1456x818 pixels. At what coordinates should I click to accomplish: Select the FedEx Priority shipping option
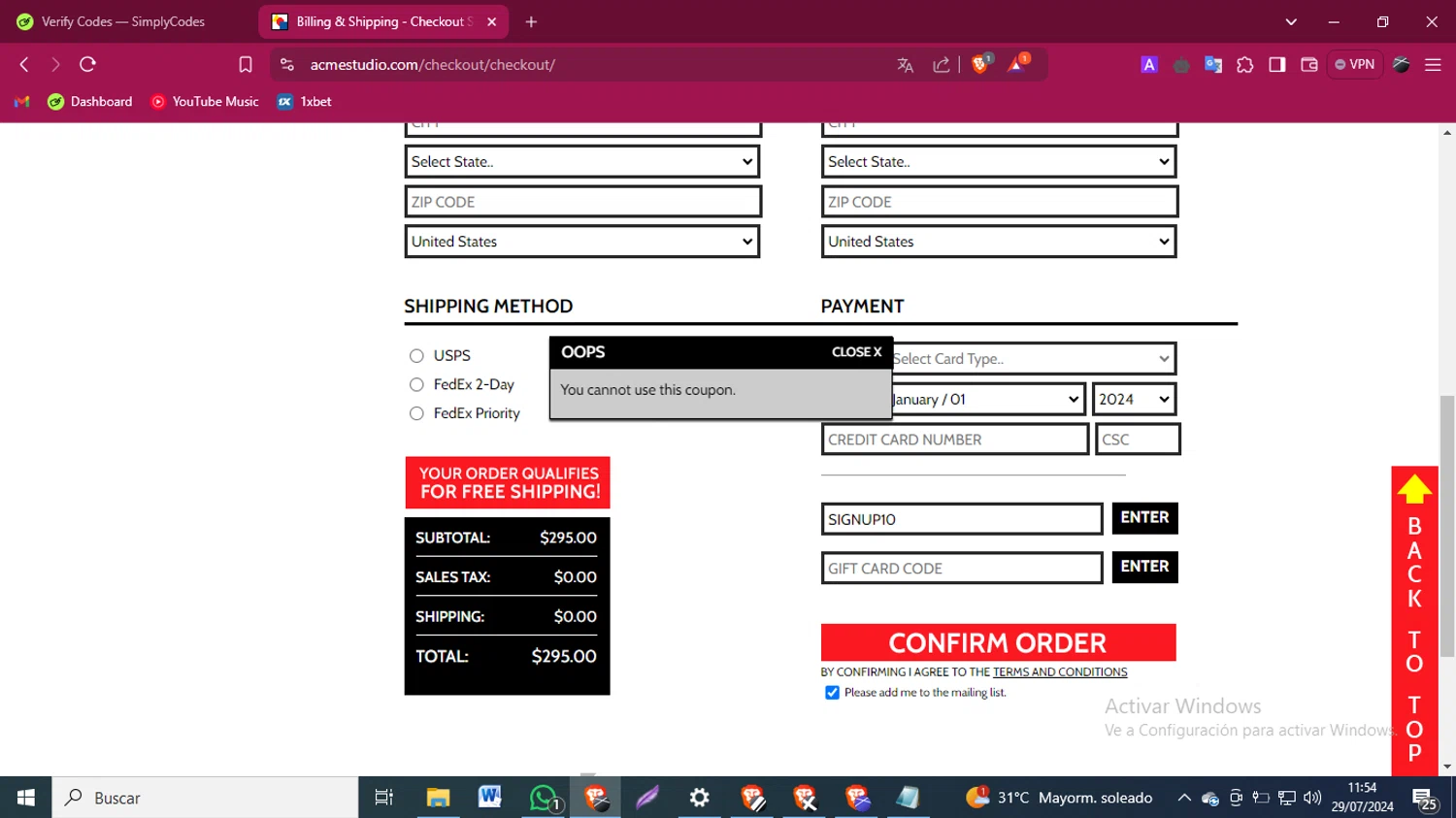coord(416,413)
